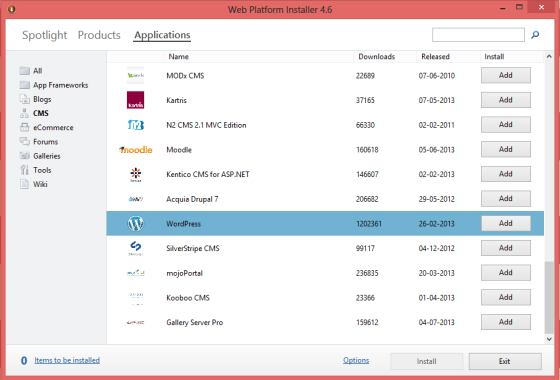Click the SilverStripe CMS logo

pos(136,248)
